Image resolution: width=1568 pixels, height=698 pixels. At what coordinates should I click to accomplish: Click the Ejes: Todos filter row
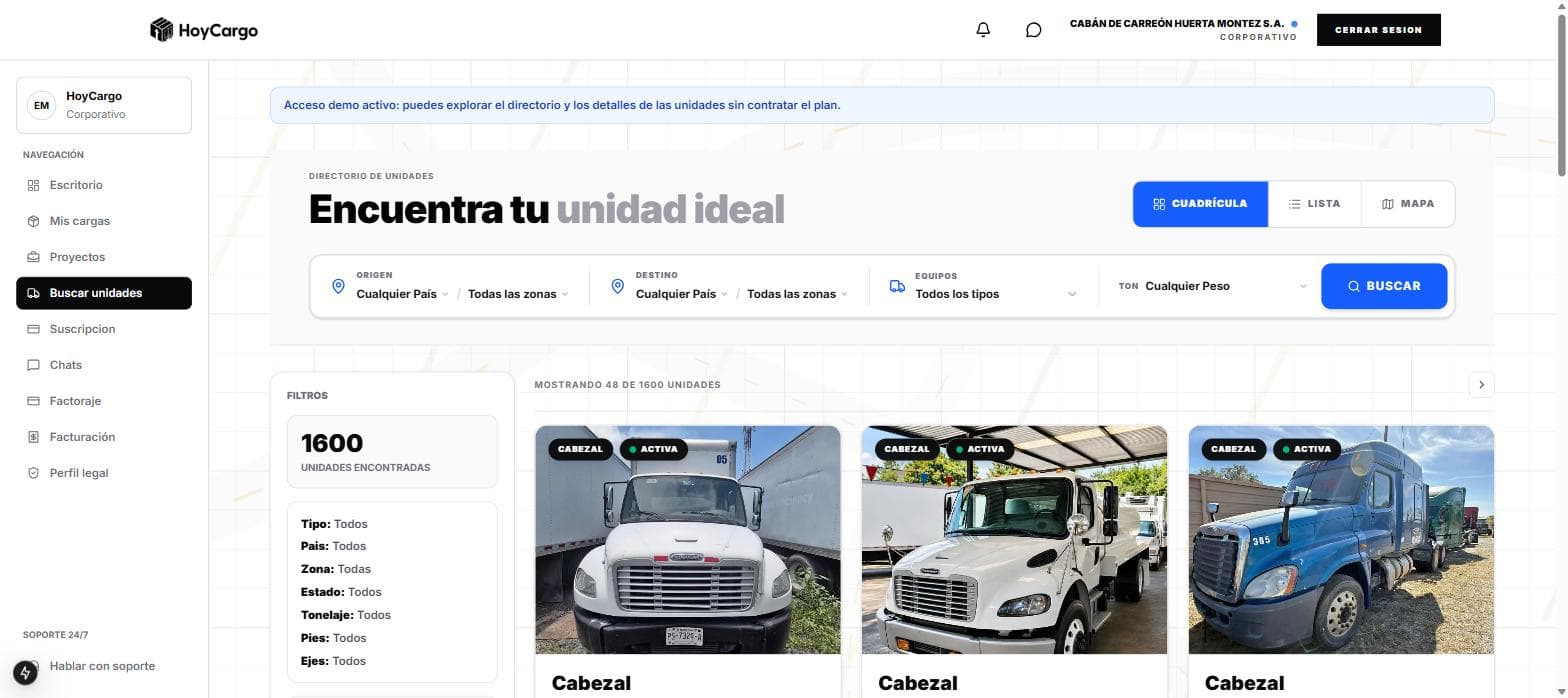(333, 661)
